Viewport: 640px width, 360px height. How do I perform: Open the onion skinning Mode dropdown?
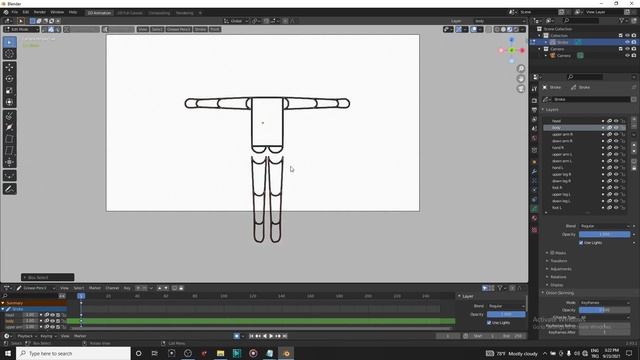[604, 303]
